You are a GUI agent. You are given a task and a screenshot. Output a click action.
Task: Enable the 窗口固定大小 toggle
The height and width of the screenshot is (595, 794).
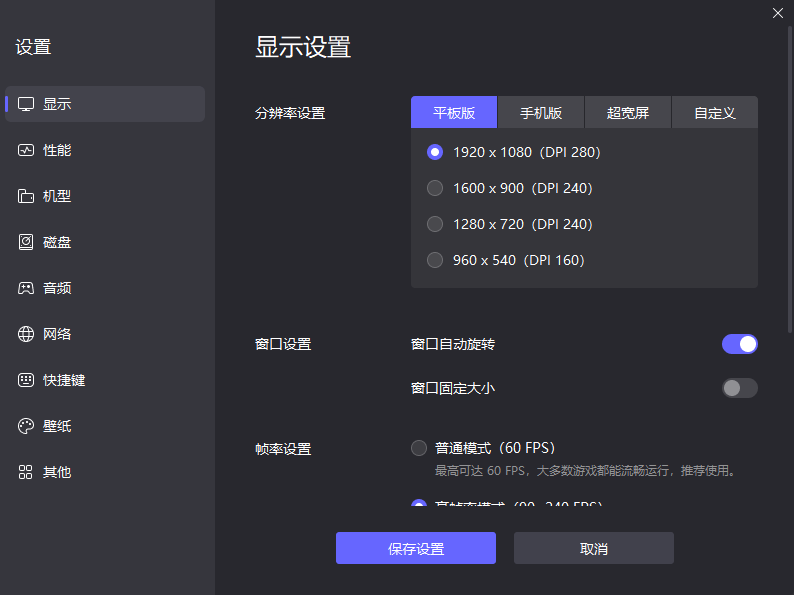click(739, 388)
